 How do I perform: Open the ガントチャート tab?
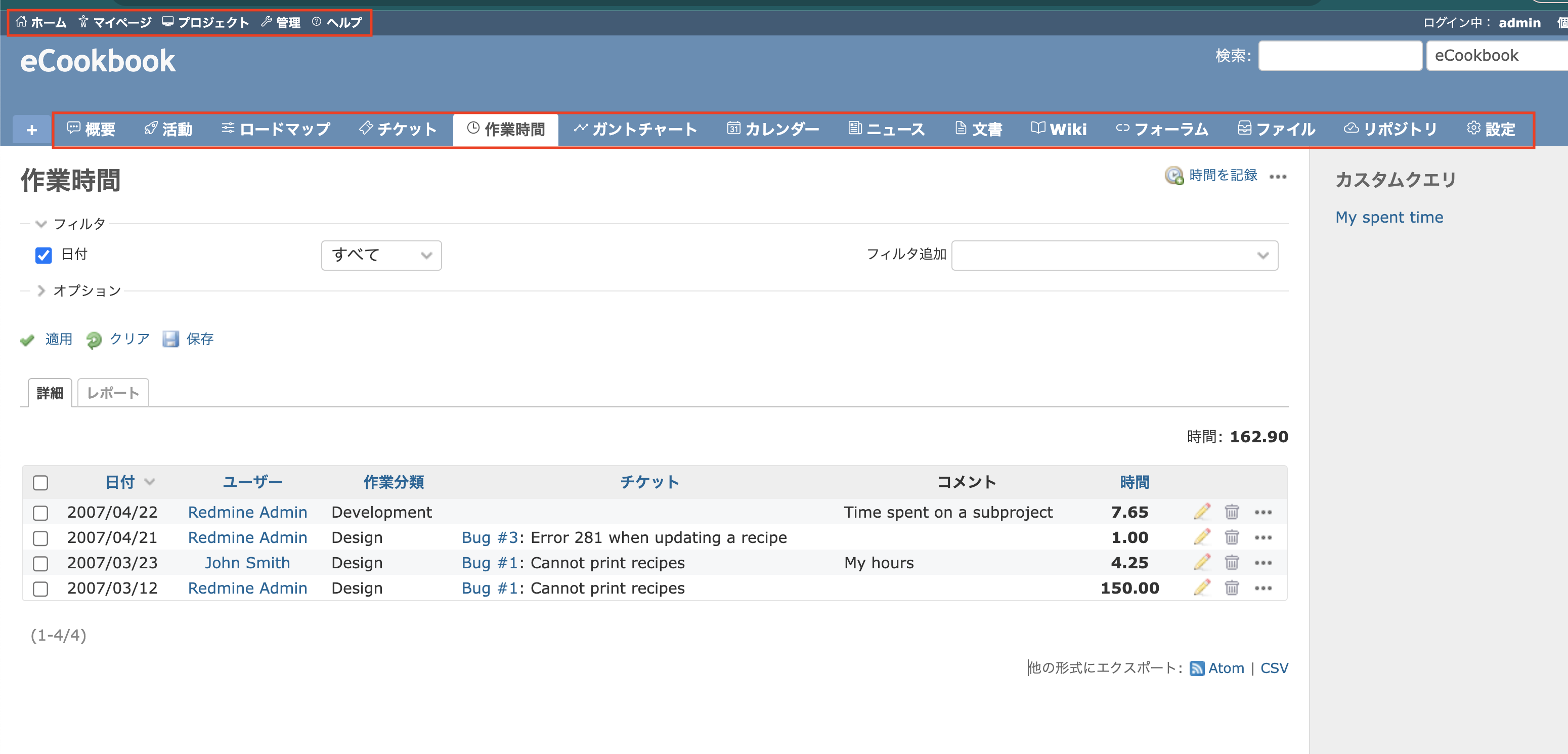coord(635,129)
